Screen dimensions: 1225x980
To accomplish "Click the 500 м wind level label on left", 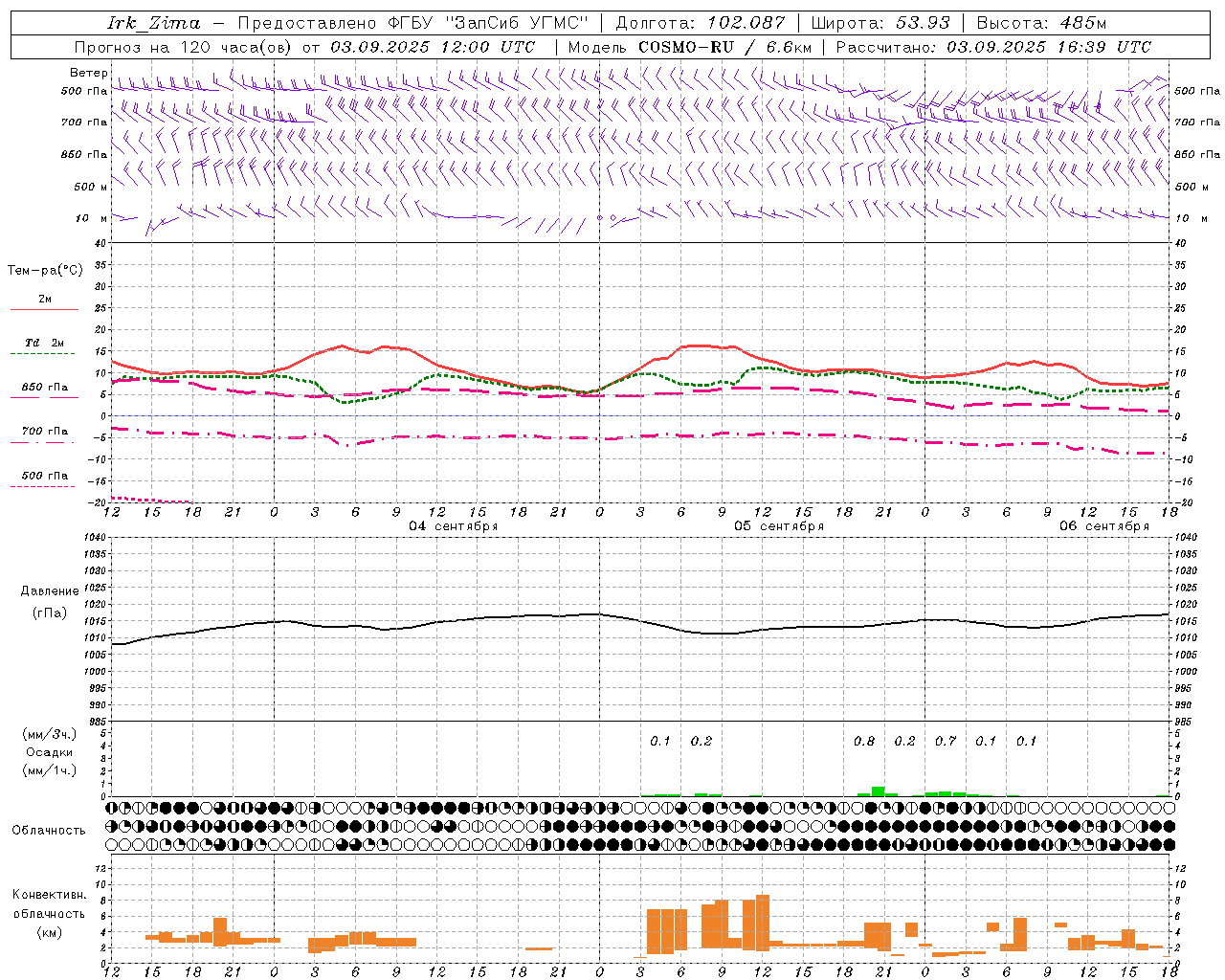I will tap(91, 188).
